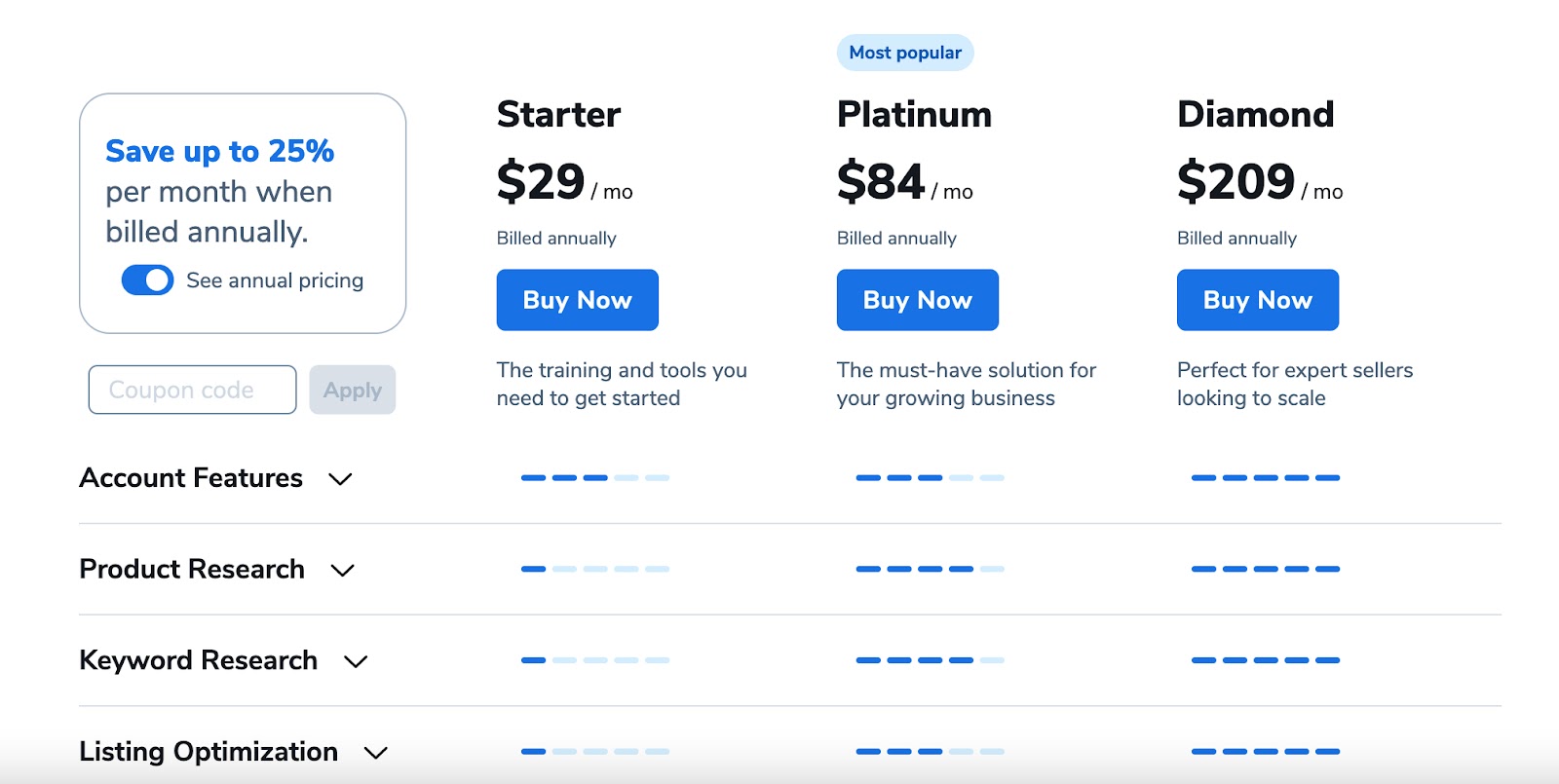1559x784 pixels.
Task: Click the Starter plan heading
Action: 558,115
